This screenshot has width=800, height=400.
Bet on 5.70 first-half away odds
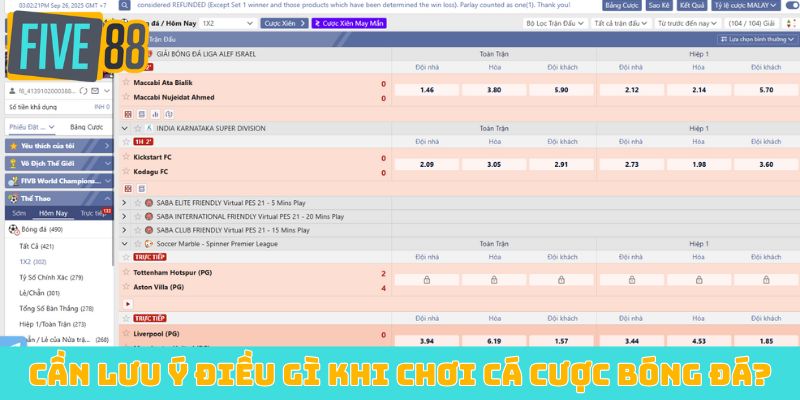766,90
